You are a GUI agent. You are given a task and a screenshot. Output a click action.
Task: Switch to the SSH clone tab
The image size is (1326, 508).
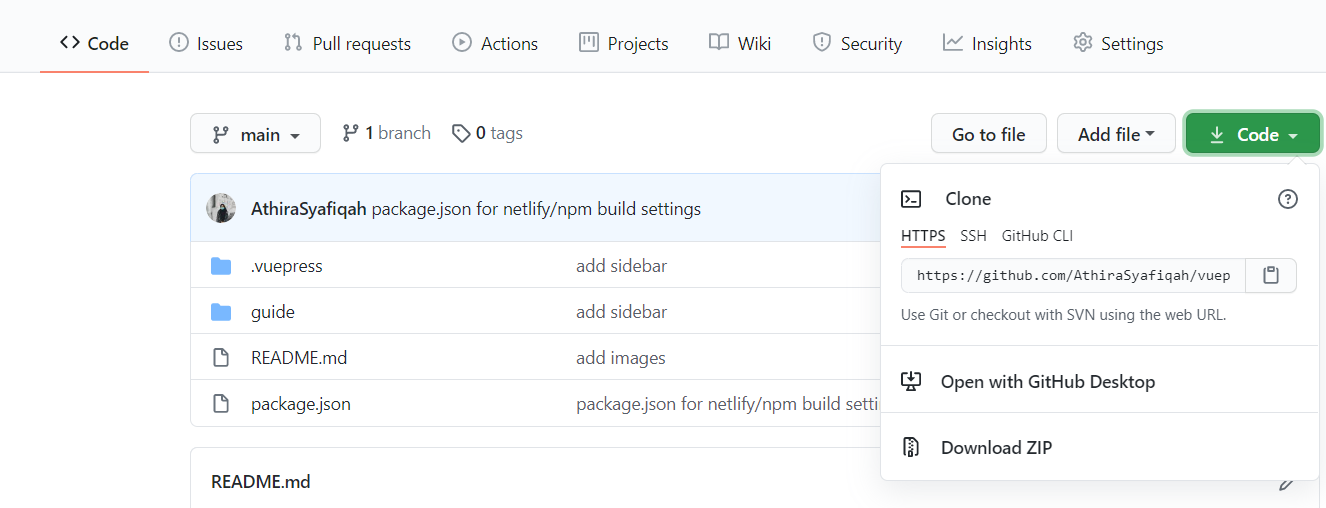coord(973,236)
